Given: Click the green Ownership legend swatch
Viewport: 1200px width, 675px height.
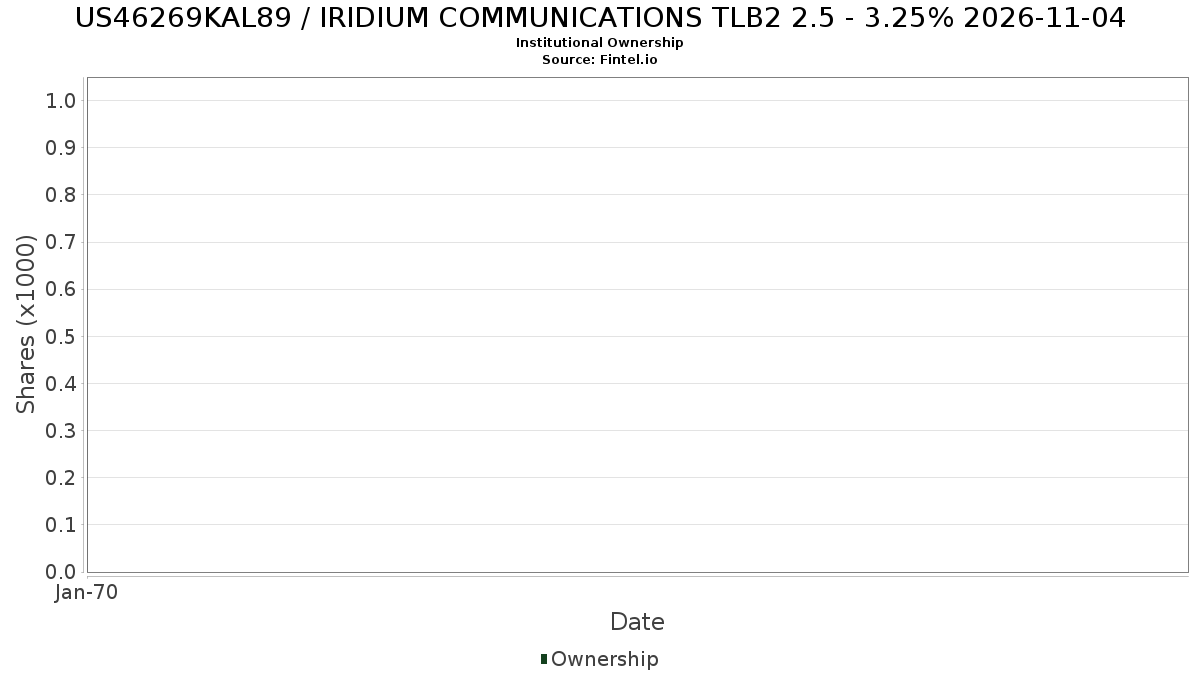Looking at the screenshot, I should pos(544,659).
